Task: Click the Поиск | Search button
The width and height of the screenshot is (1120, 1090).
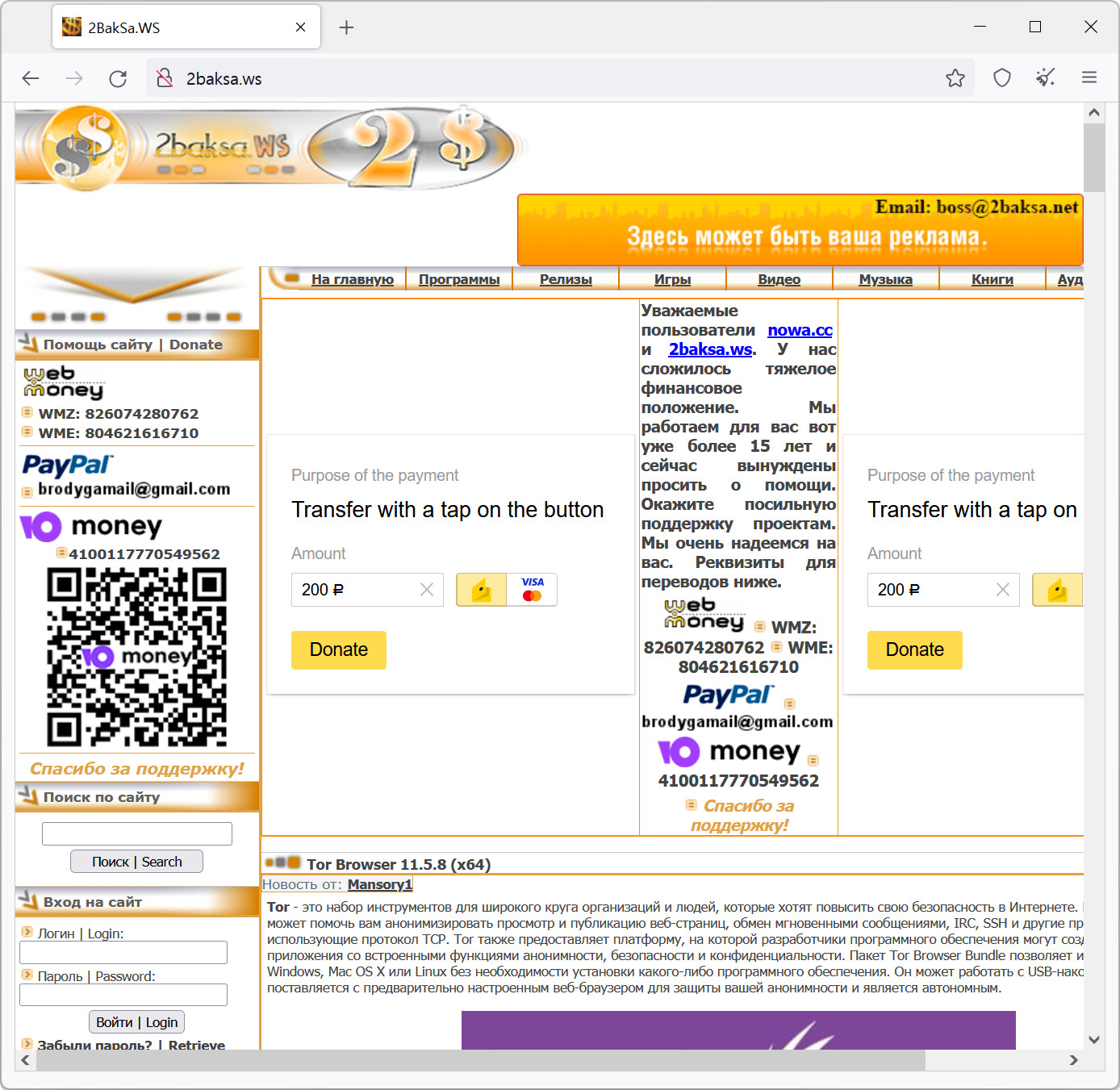Action: tap(136, 862)
